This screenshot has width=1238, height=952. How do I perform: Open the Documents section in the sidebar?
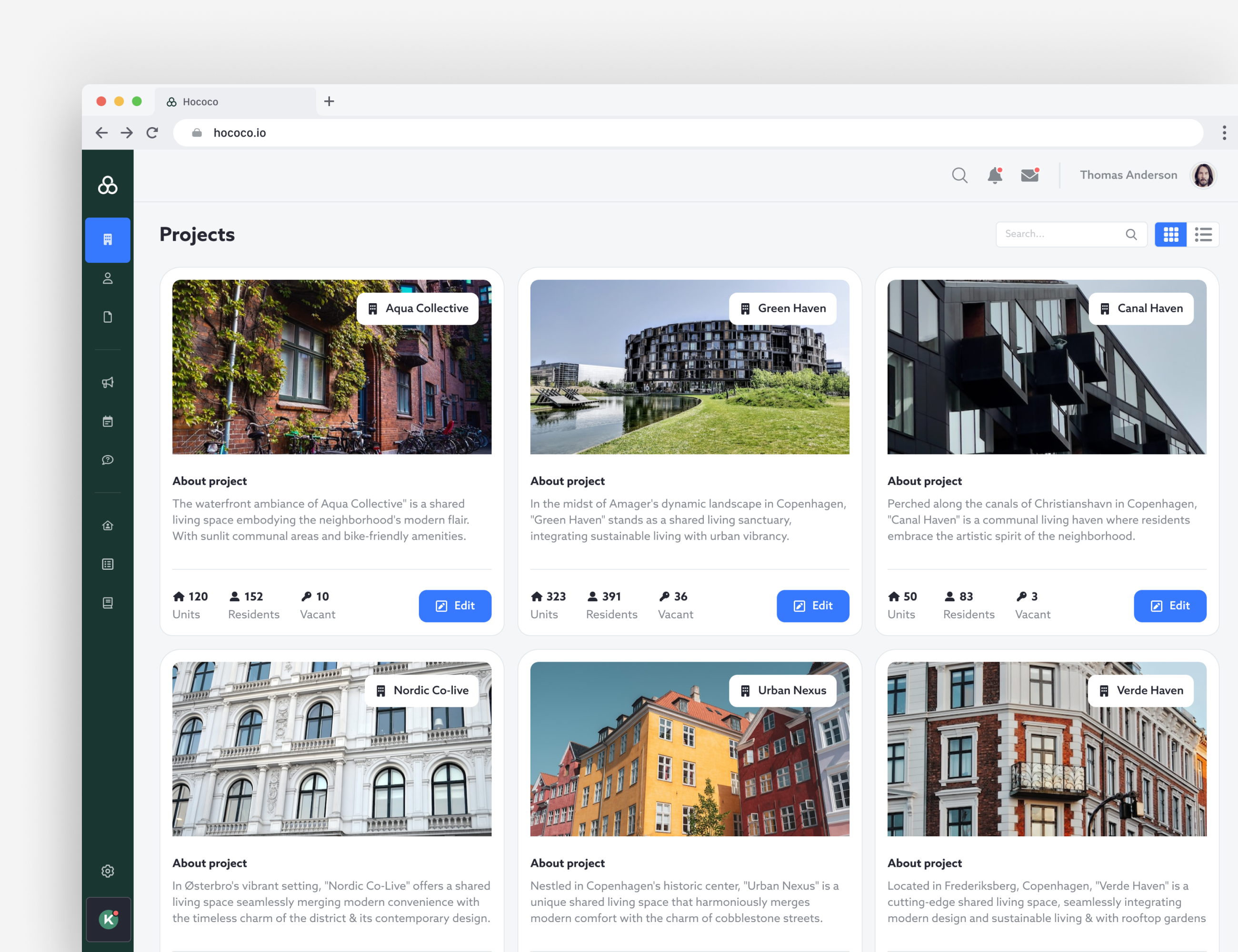point(108,317)
